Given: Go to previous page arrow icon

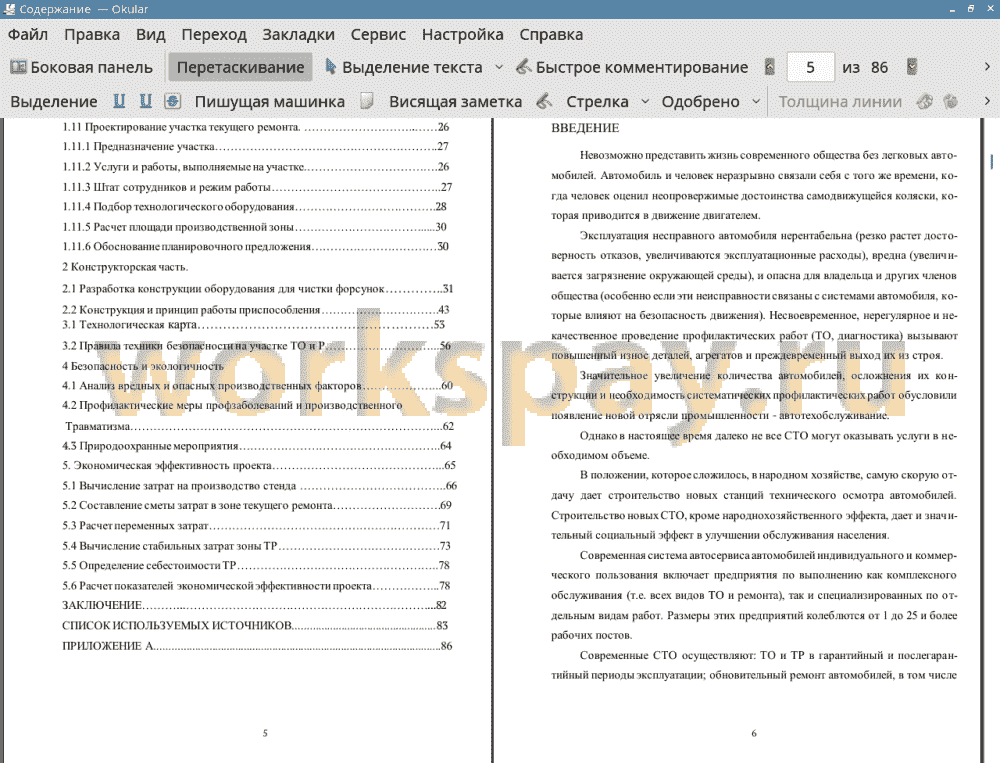Looking at the screenshot, I should click(x=770, y=67).
